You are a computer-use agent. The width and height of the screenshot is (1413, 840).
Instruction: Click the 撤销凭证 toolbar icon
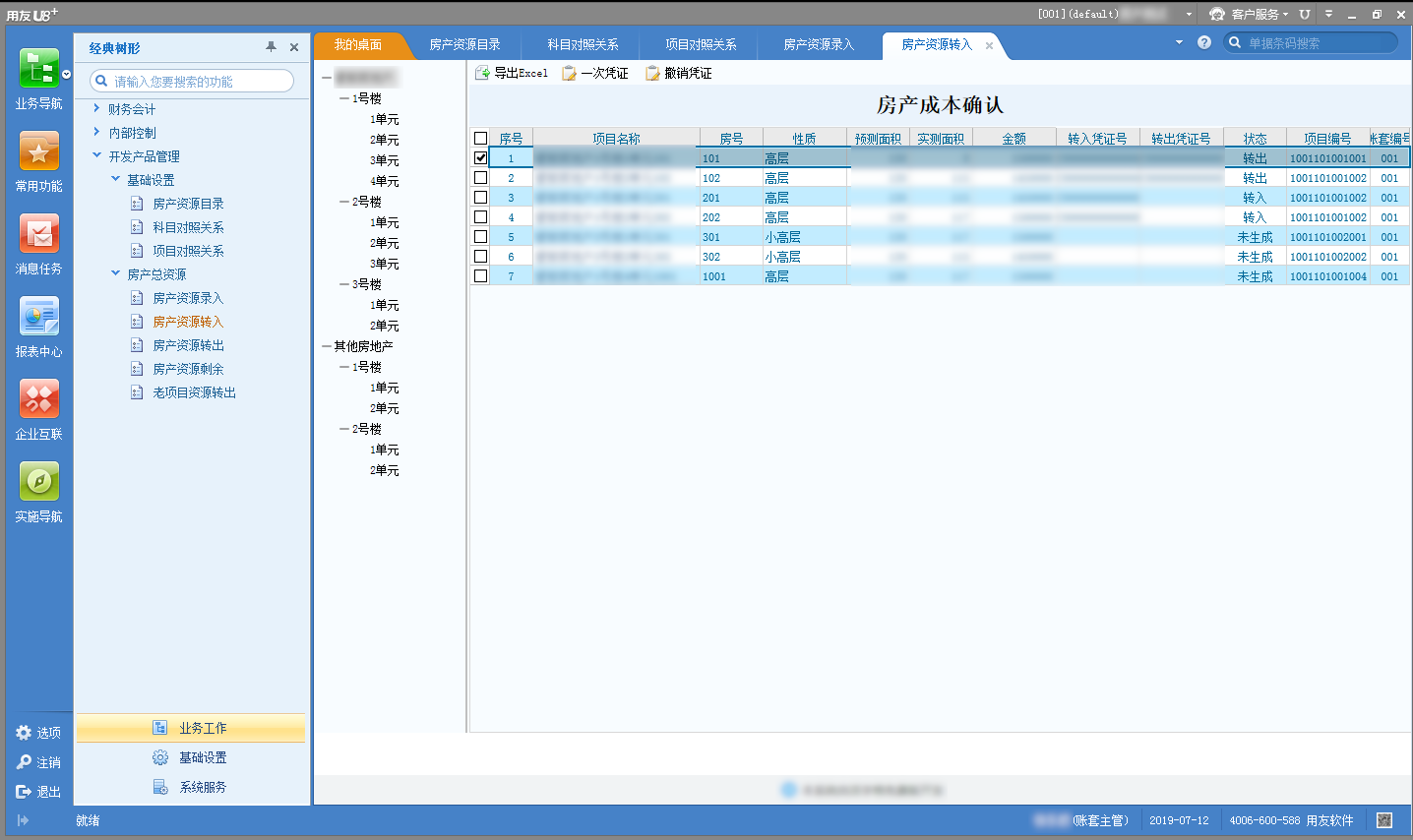coord(652,73)
